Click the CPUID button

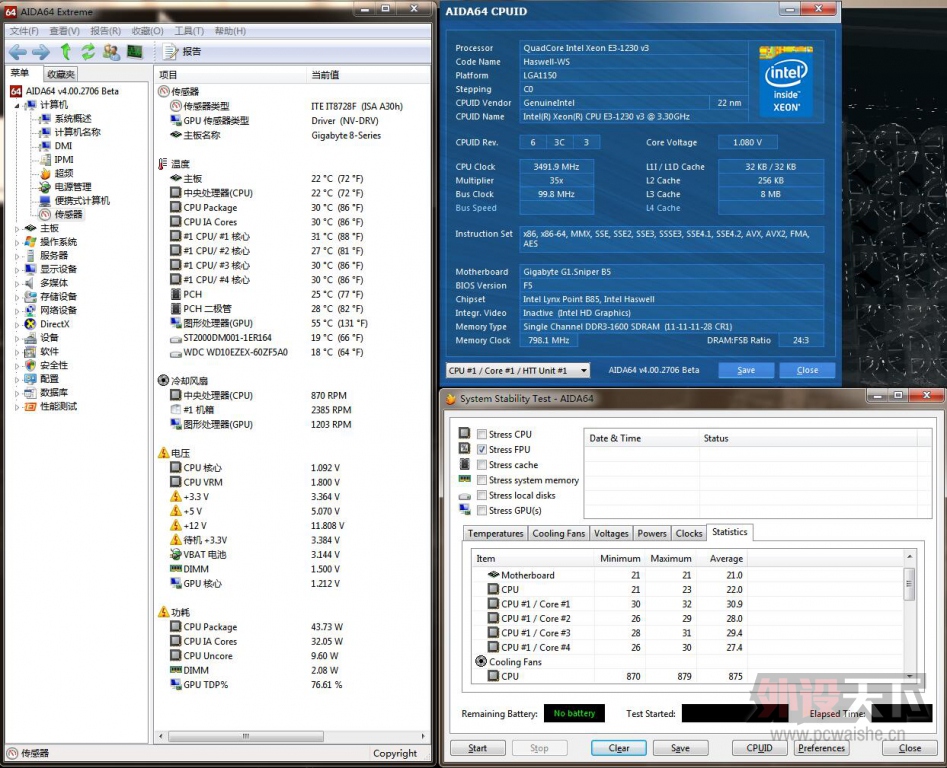point(759,747)
